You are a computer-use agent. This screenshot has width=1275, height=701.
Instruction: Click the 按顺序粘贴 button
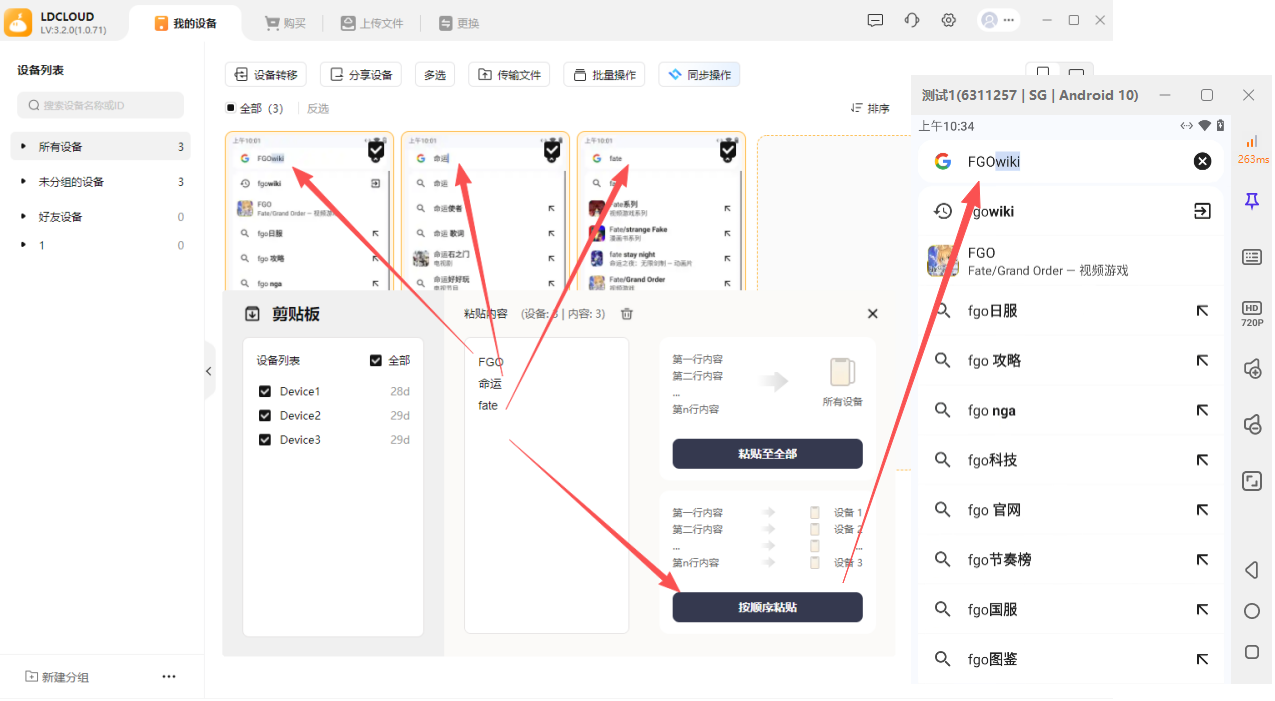[x=767, y=607]
